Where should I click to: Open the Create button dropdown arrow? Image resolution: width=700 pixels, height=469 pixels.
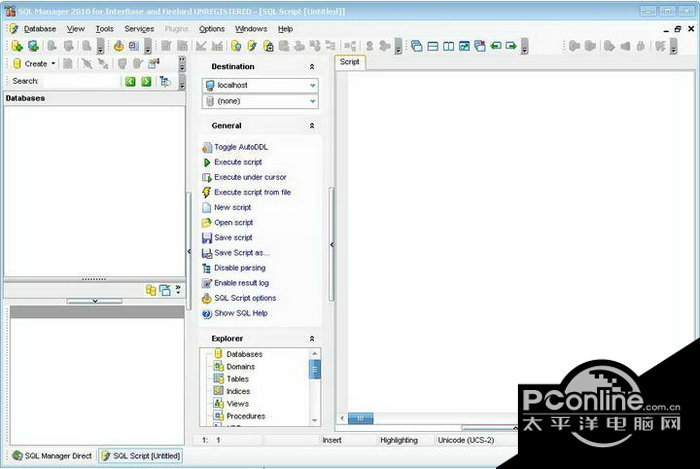point(53,64)
